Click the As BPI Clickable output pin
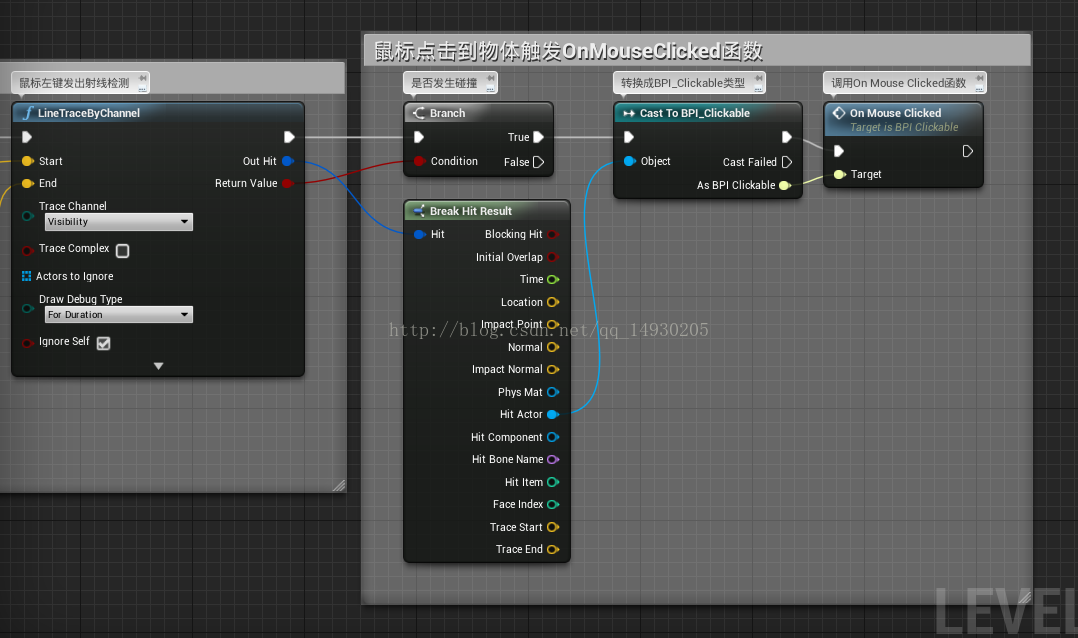Screen dimensions: 1078x638 click(x=787, y=185)
